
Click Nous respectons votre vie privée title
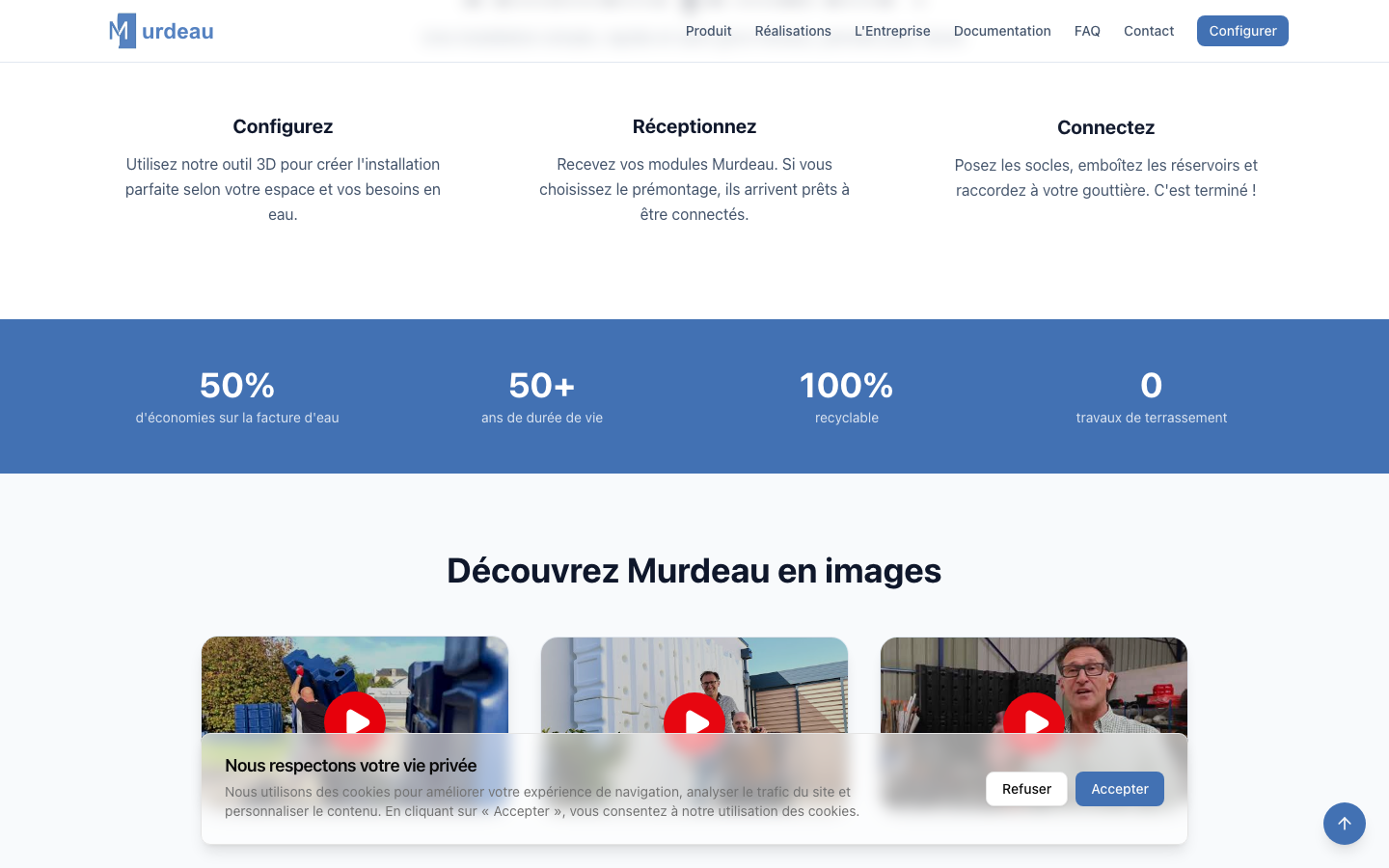click(x=351, y=766)
